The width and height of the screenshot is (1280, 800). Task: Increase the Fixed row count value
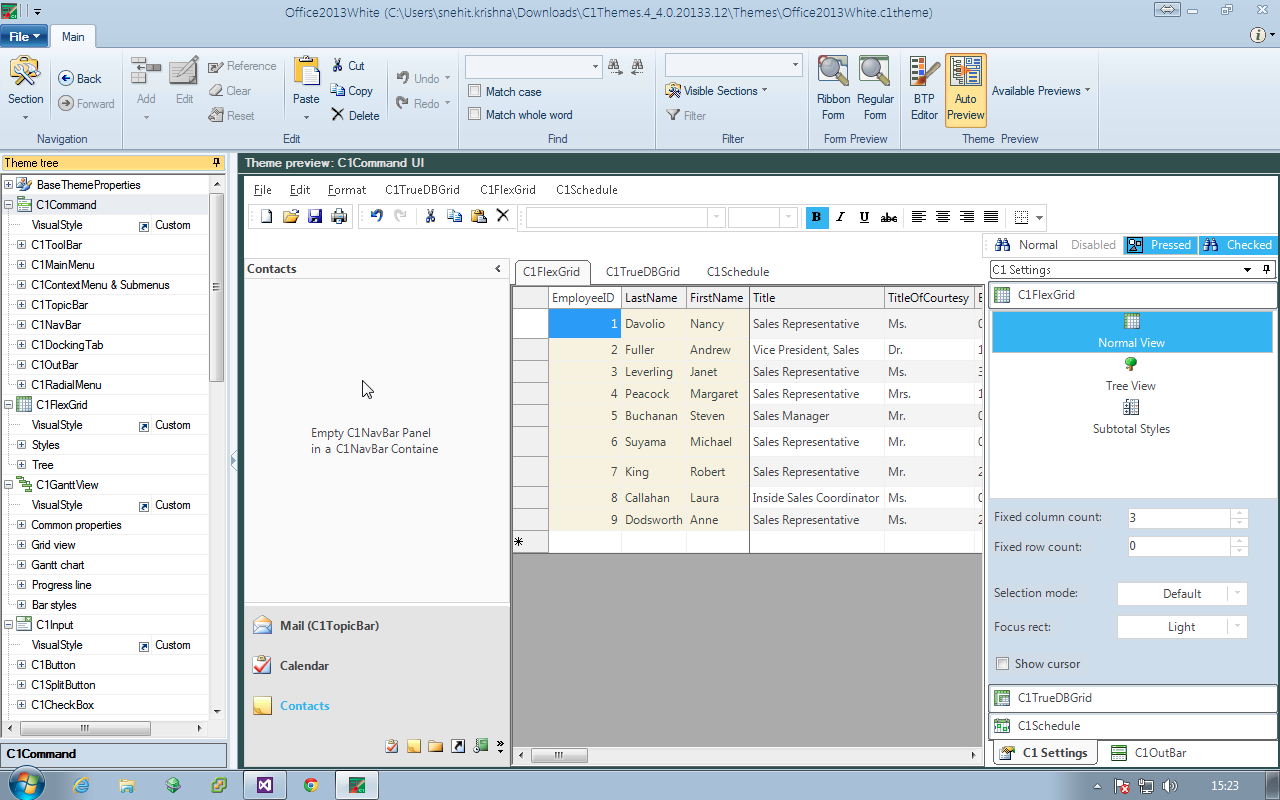1240,541
